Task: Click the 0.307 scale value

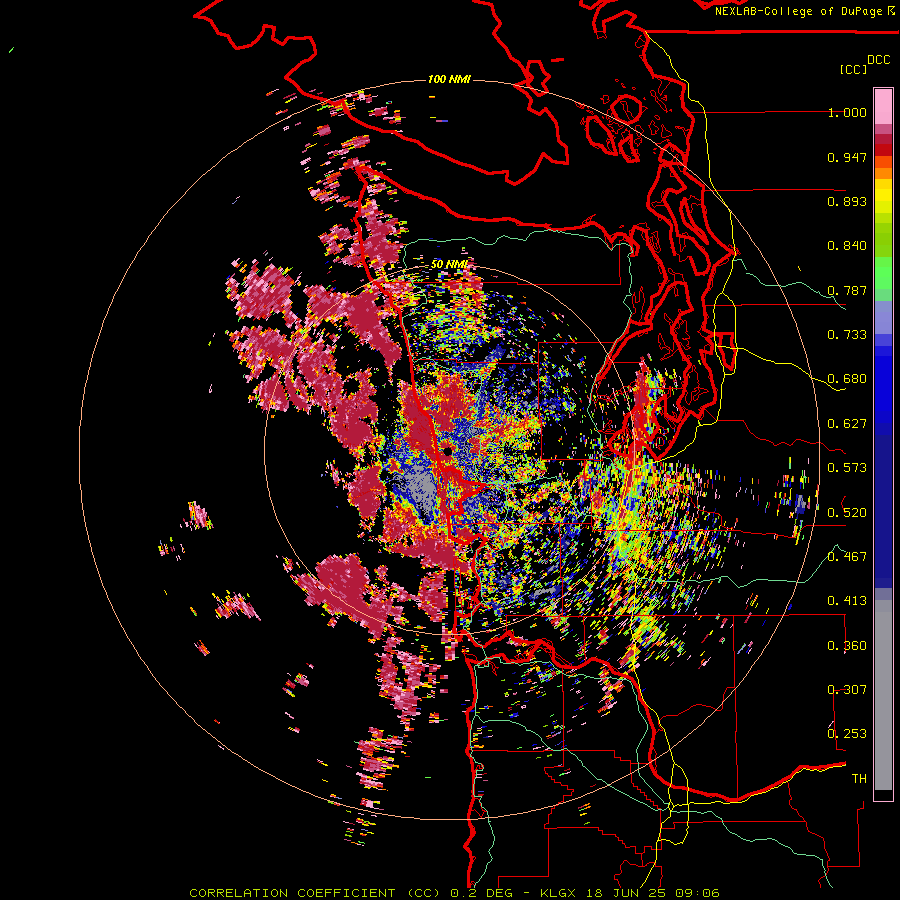Action: click(847, 689)
